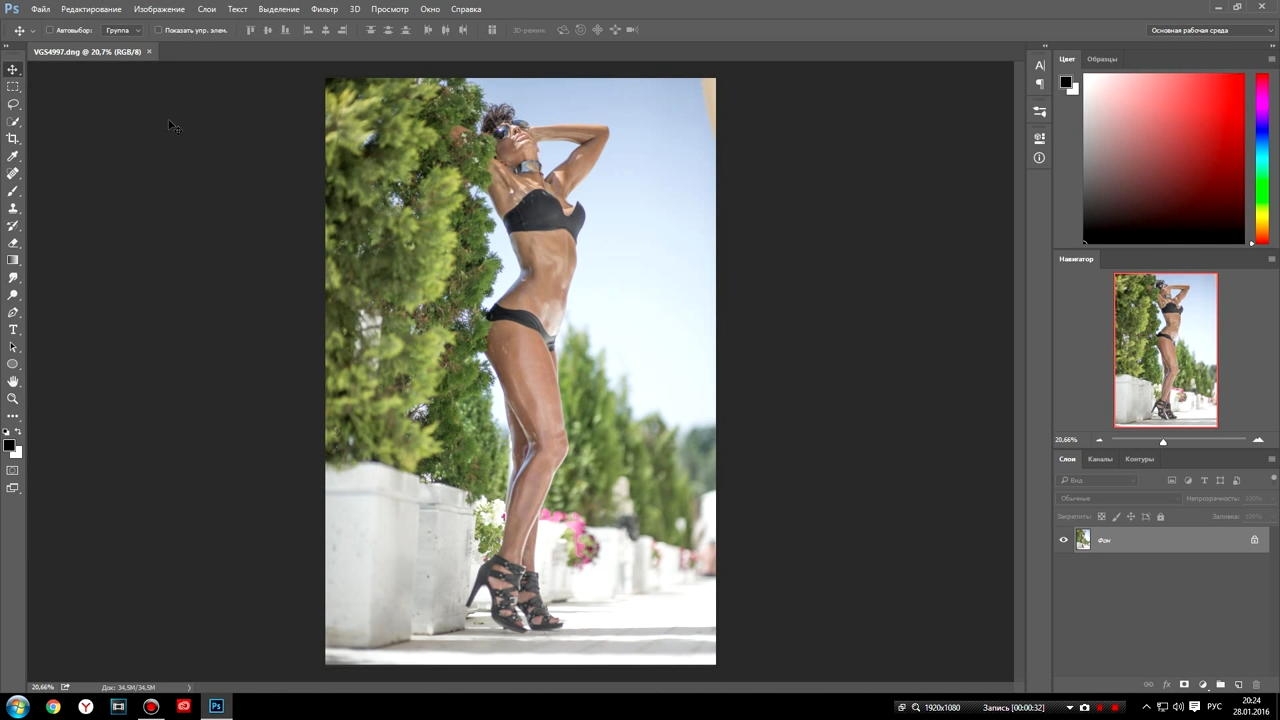Select the Move tool in the toolbox
1280x720 pixels.
(13, 69)
